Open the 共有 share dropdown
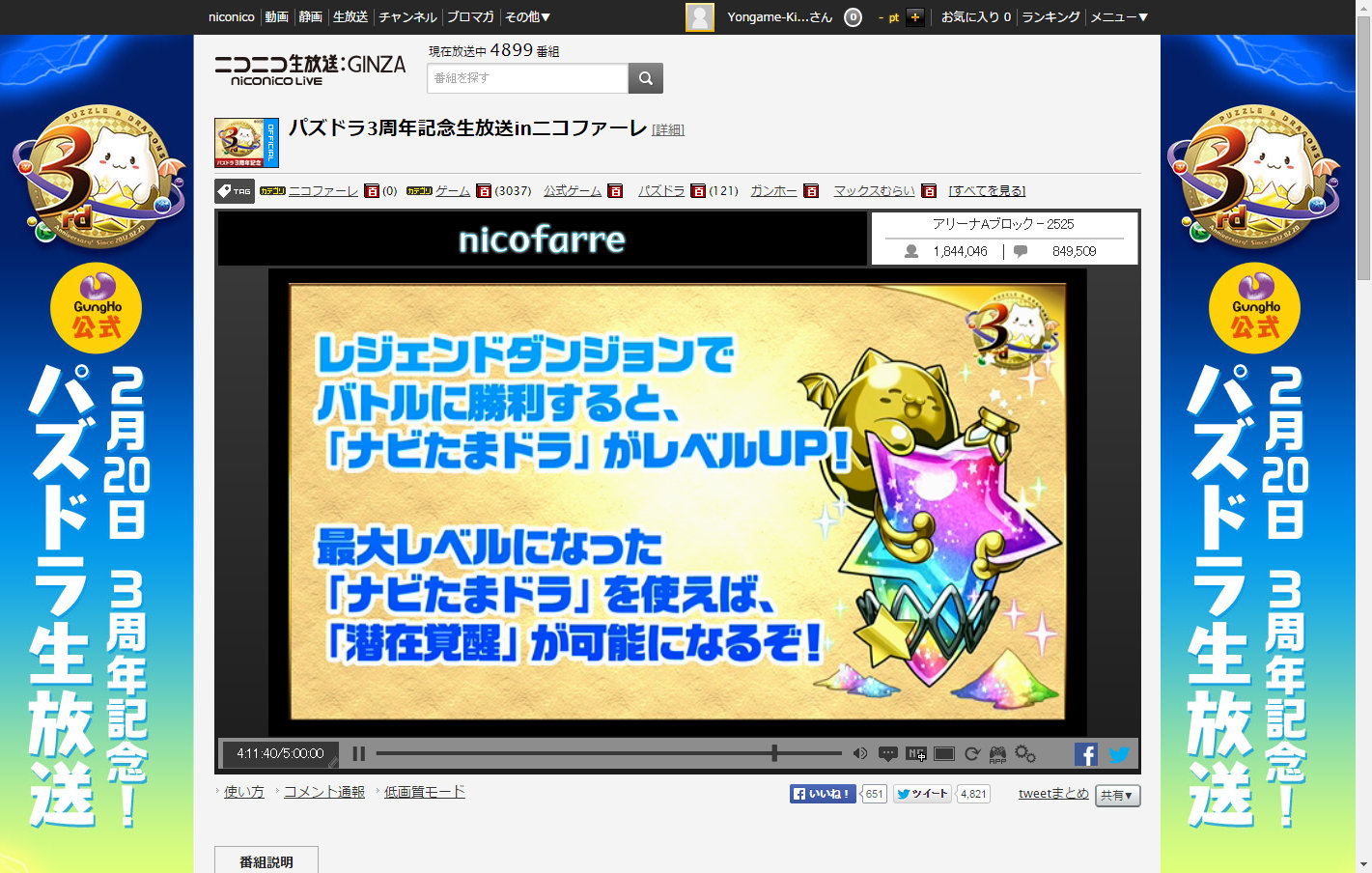Image resolution: width=1372 pixels, height=873 pixels. point(1118,796)
